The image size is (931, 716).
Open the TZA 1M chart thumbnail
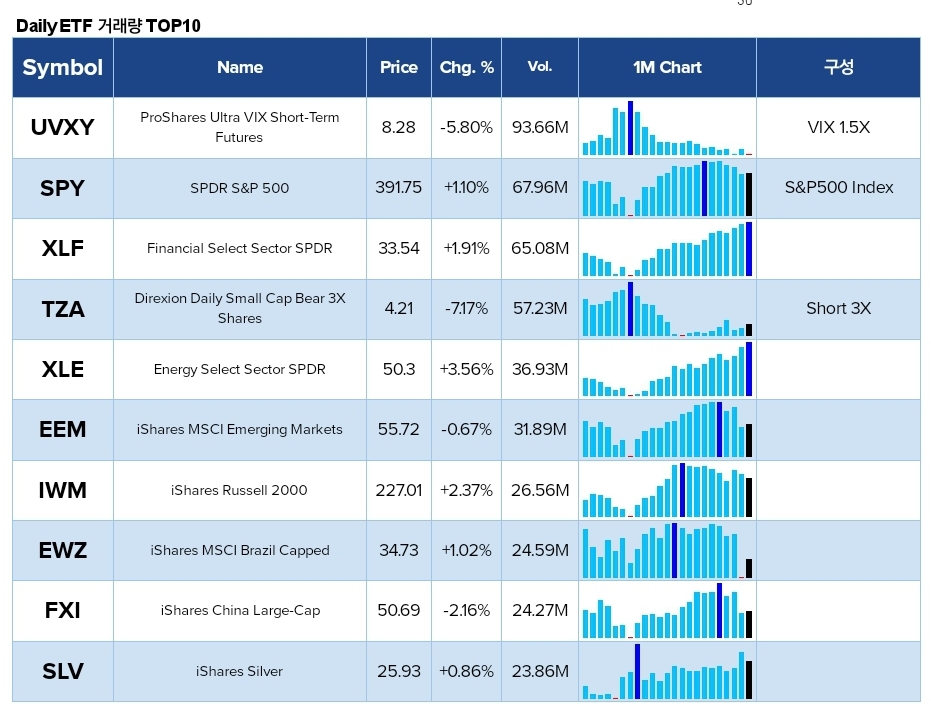coord(667,309)
